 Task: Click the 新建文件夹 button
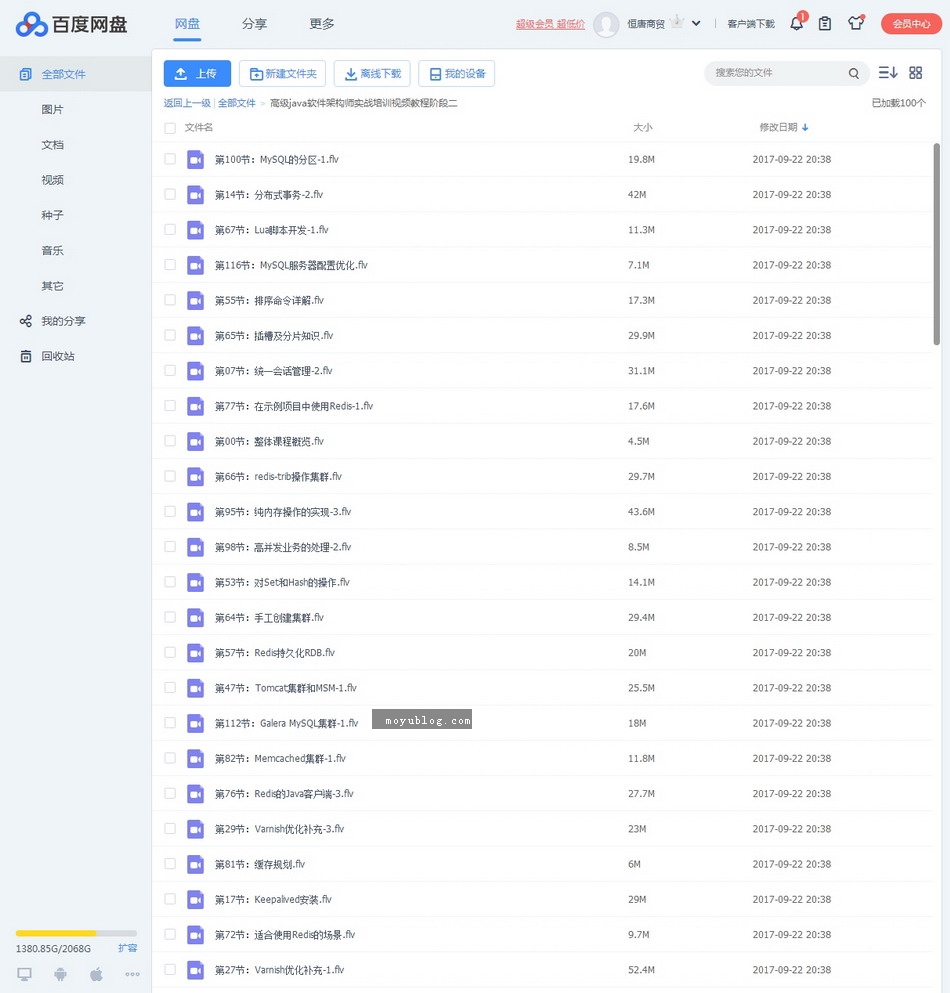(x=282, y=73)
